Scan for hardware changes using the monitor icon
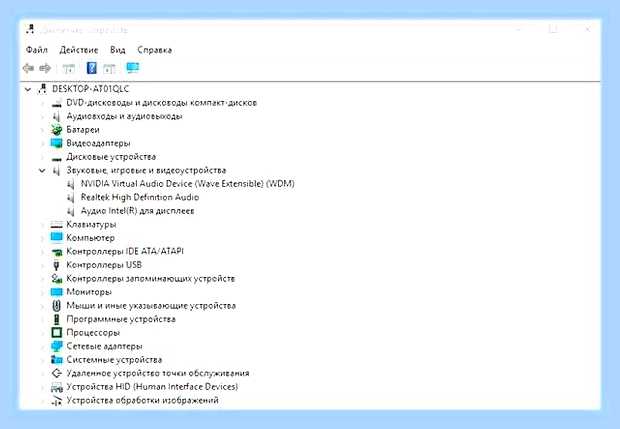The height and width of the screenshot is (429, 620). pos(133,68)
